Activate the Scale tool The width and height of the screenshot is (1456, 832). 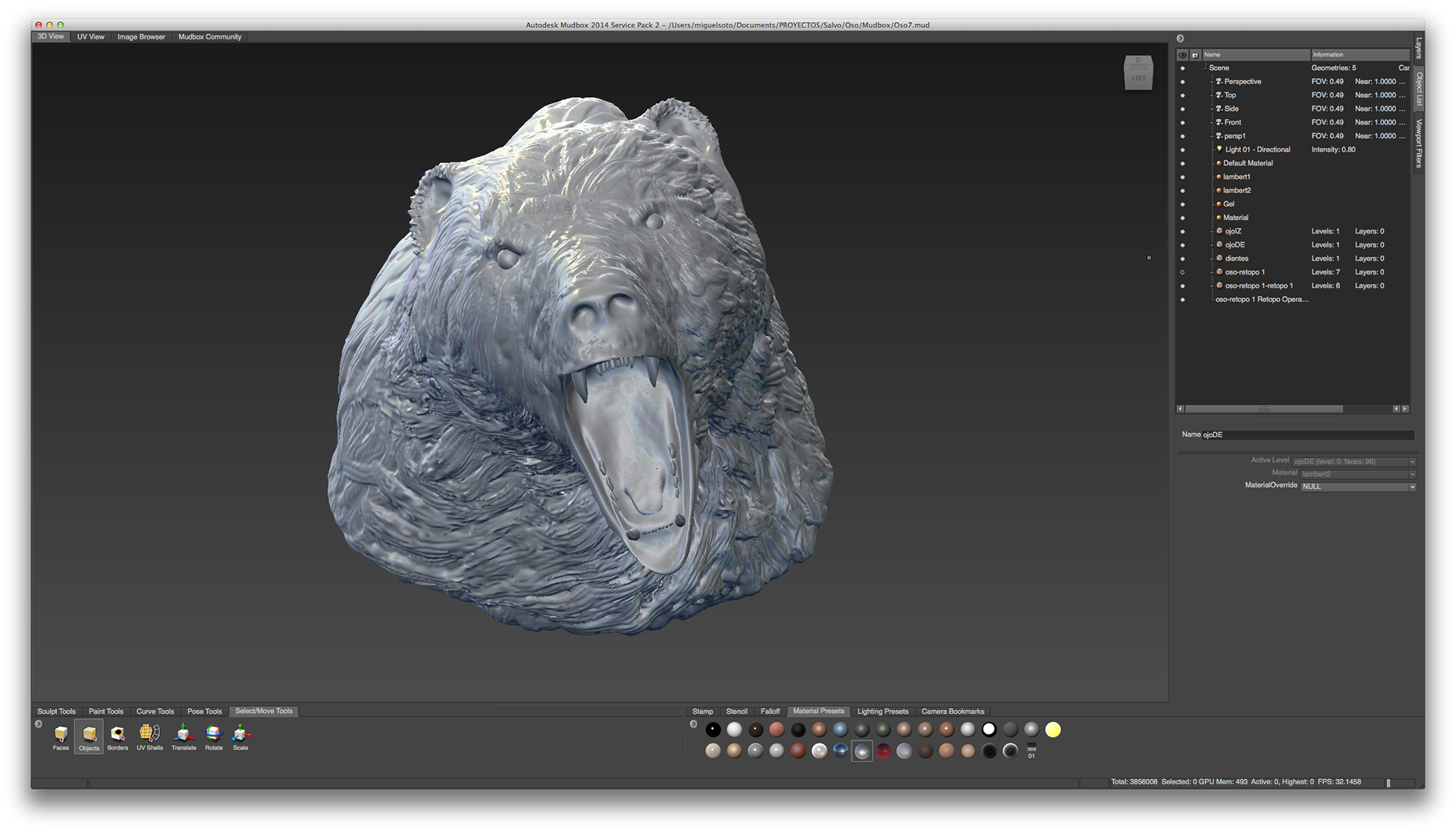point(240,733)
